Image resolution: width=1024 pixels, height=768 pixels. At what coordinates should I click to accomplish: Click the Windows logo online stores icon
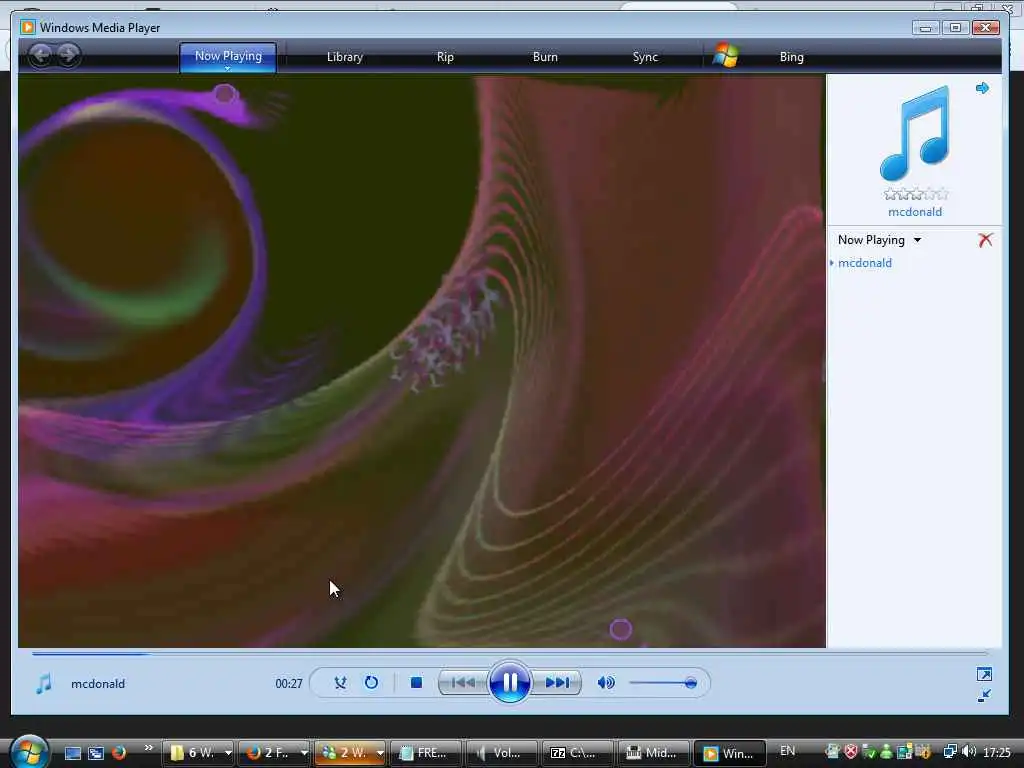725,56
